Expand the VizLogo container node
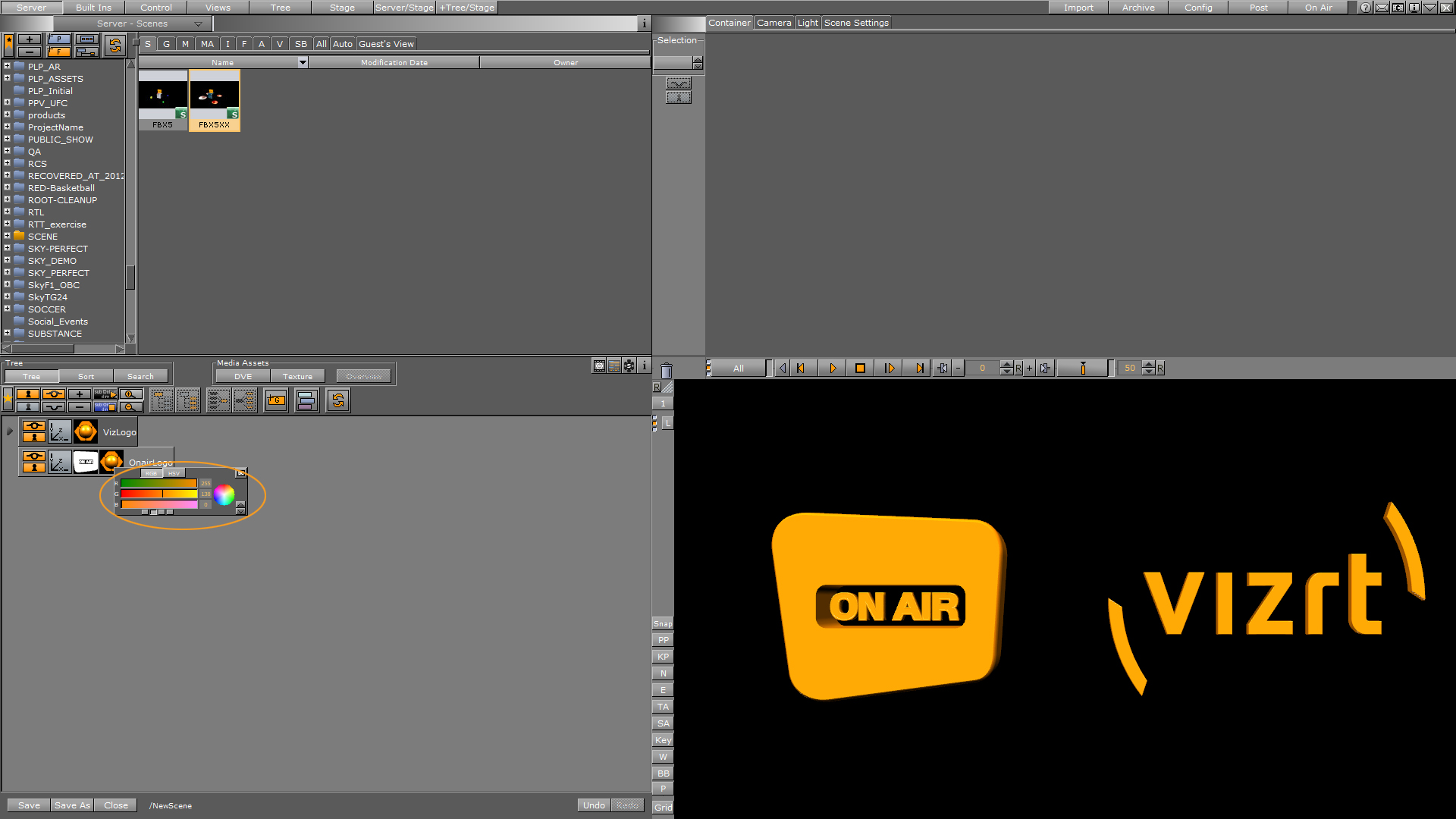The height and width of the screenshot is (819, 1456). coord(9,431)
